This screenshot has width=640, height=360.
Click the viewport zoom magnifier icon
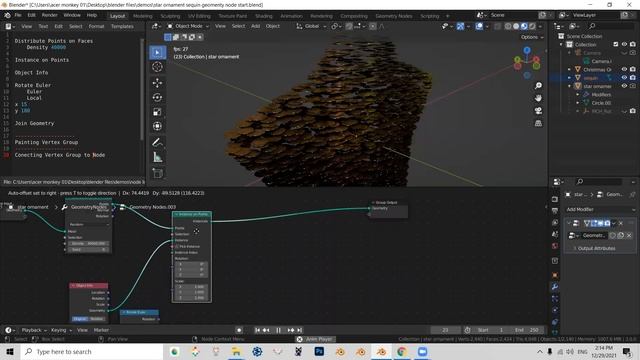pos(538,85)
